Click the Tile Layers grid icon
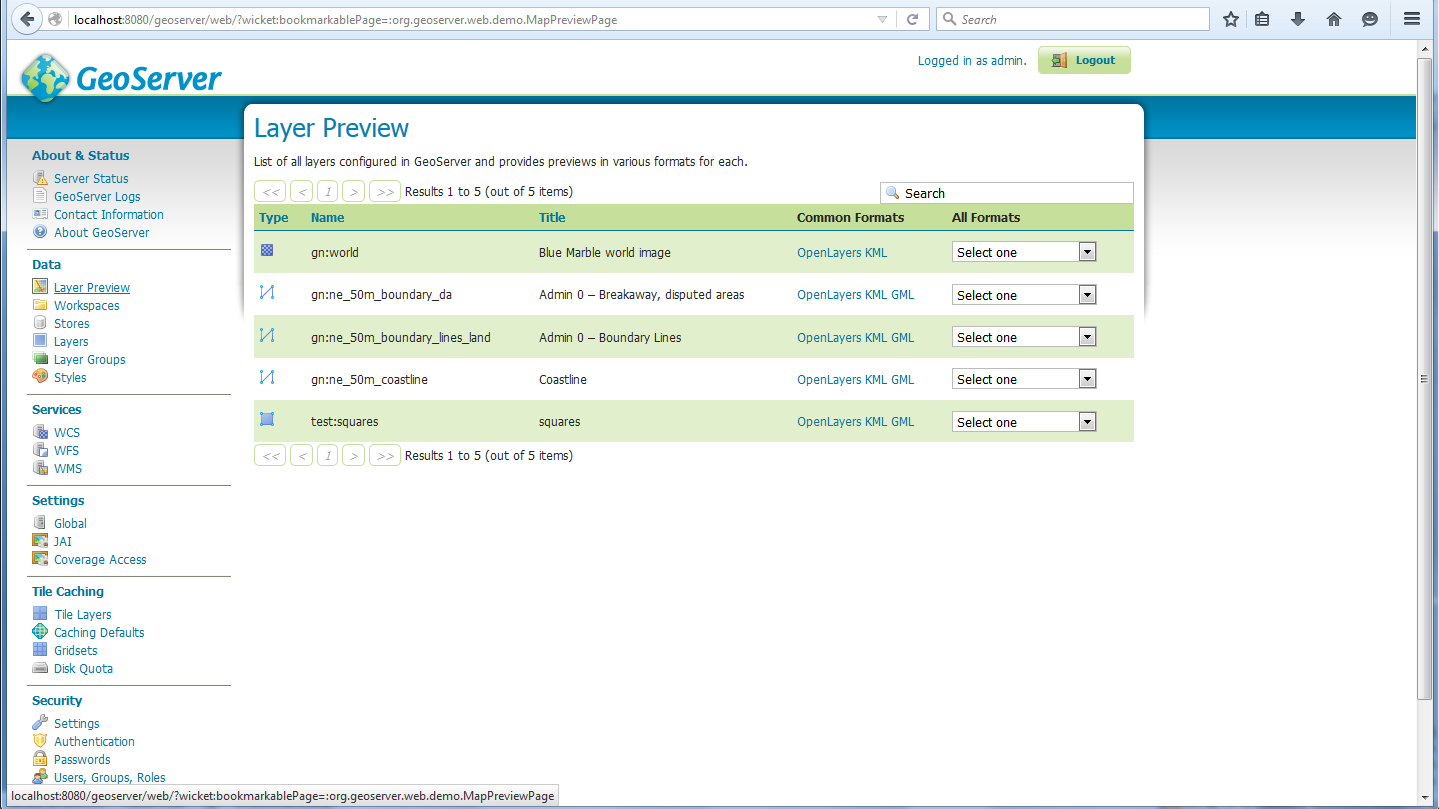This screenshot has height=809, width=1439. (40, 614)
